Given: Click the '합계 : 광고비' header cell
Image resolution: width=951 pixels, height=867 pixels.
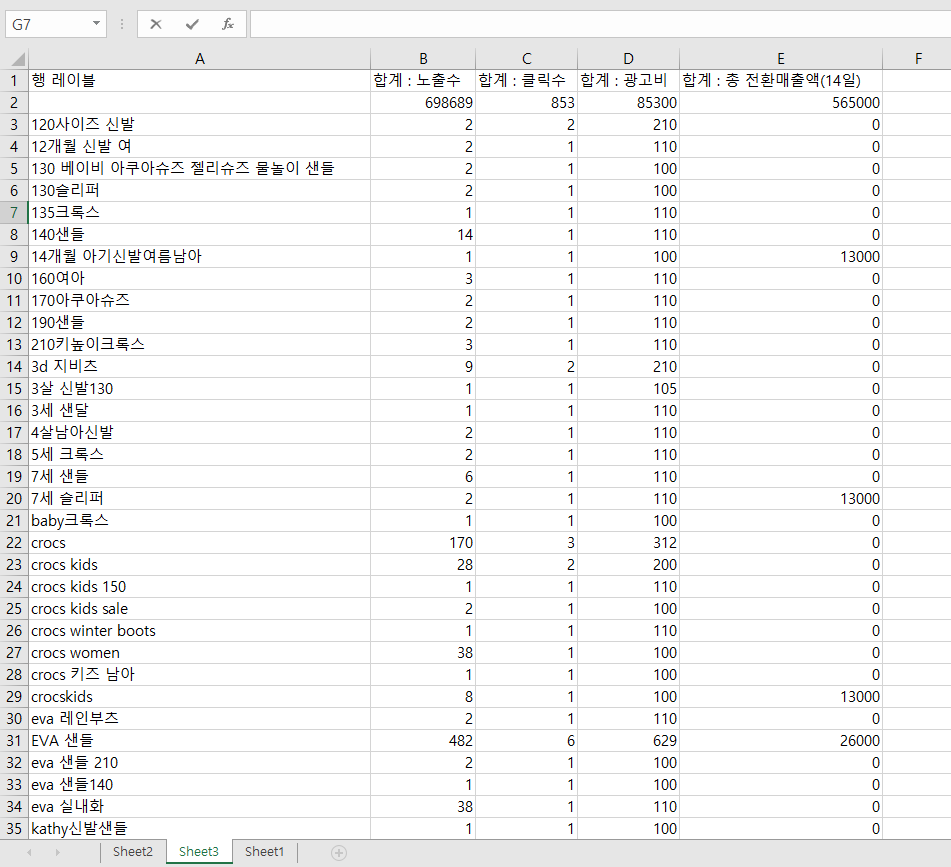Looking at the screenshot, I should tap(628, 81).
